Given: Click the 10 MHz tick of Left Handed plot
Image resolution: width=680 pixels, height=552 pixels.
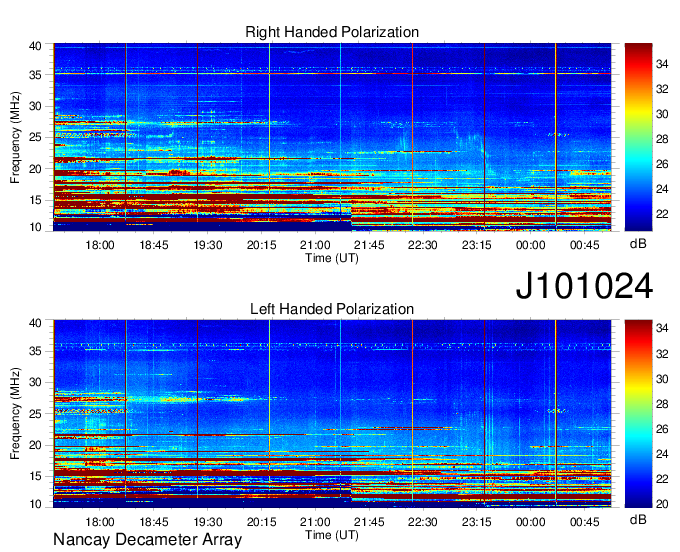Looking at the screenshot, I should coord(35,504).
